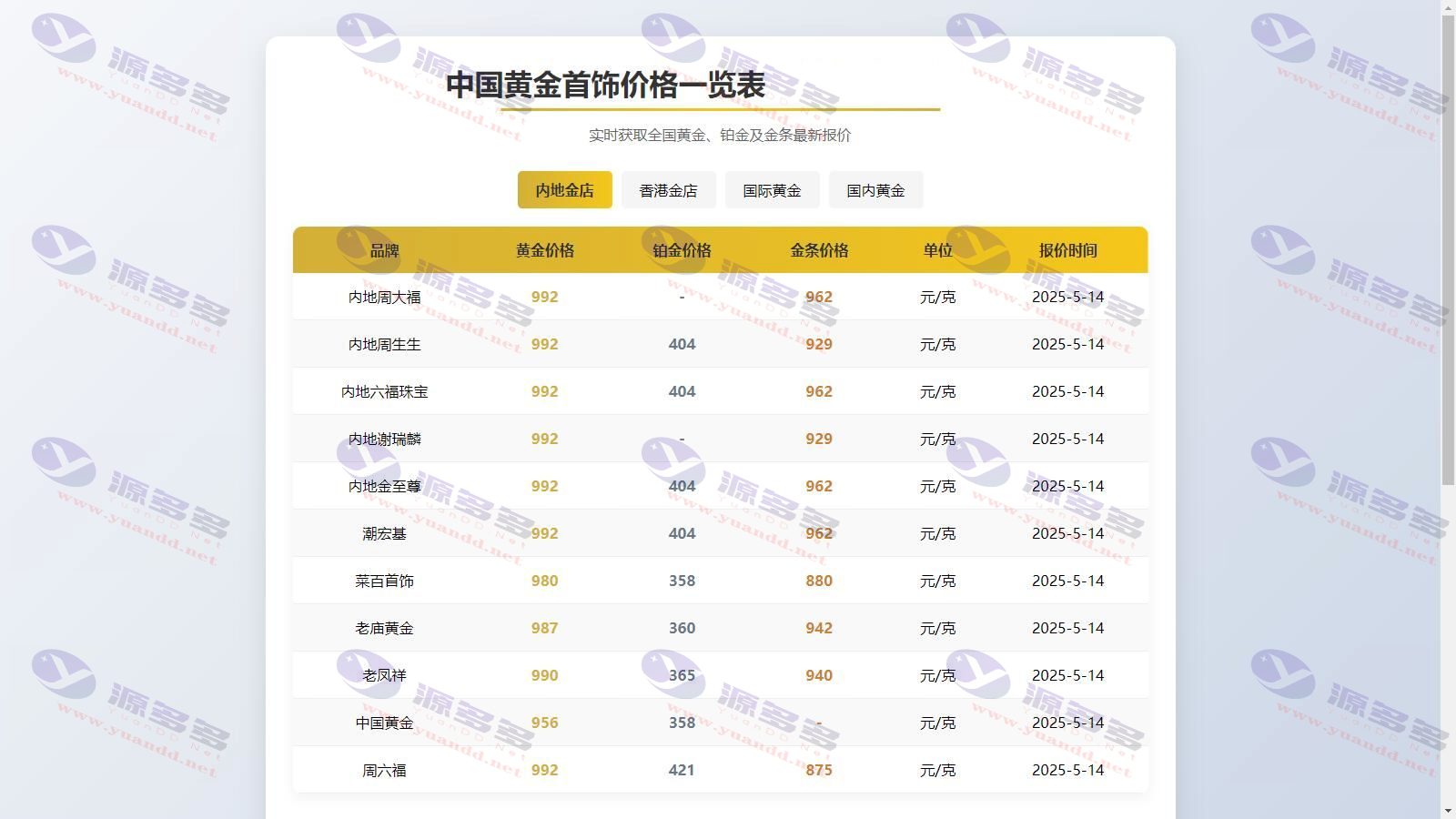Click the date 2025-5-14 for 内地周大福

(1067, 297)
